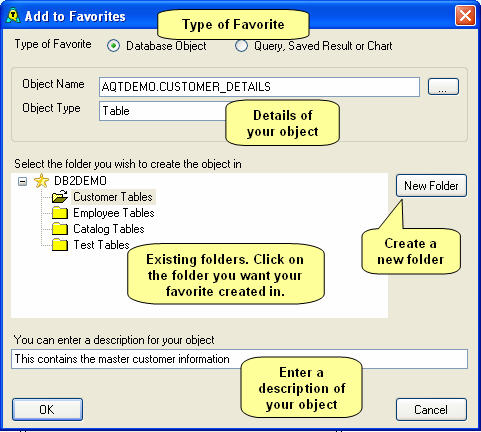Select the Customer Tables folder label

tap(113, 197)
